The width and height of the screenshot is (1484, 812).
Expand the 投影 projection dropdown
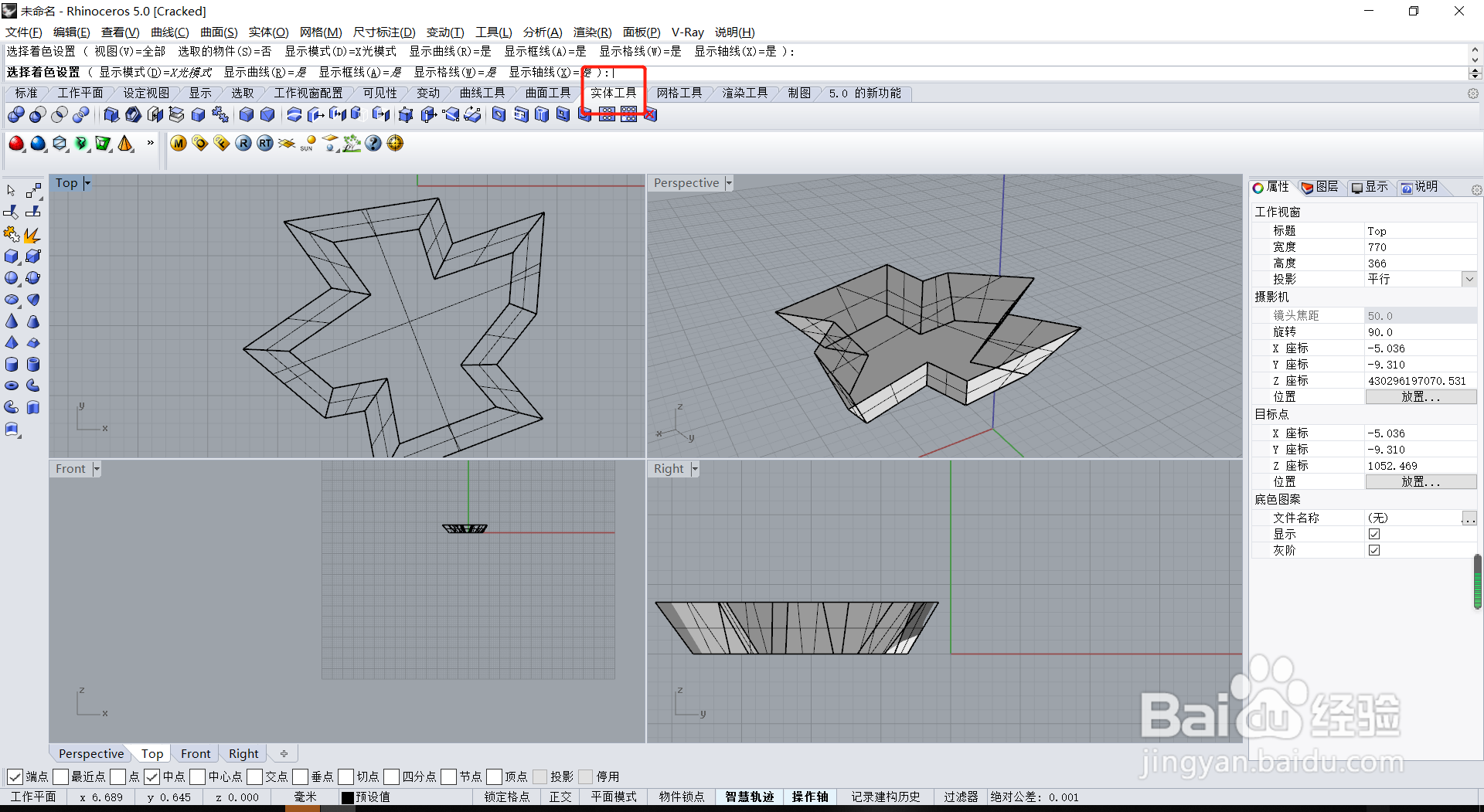[1469, 279]
